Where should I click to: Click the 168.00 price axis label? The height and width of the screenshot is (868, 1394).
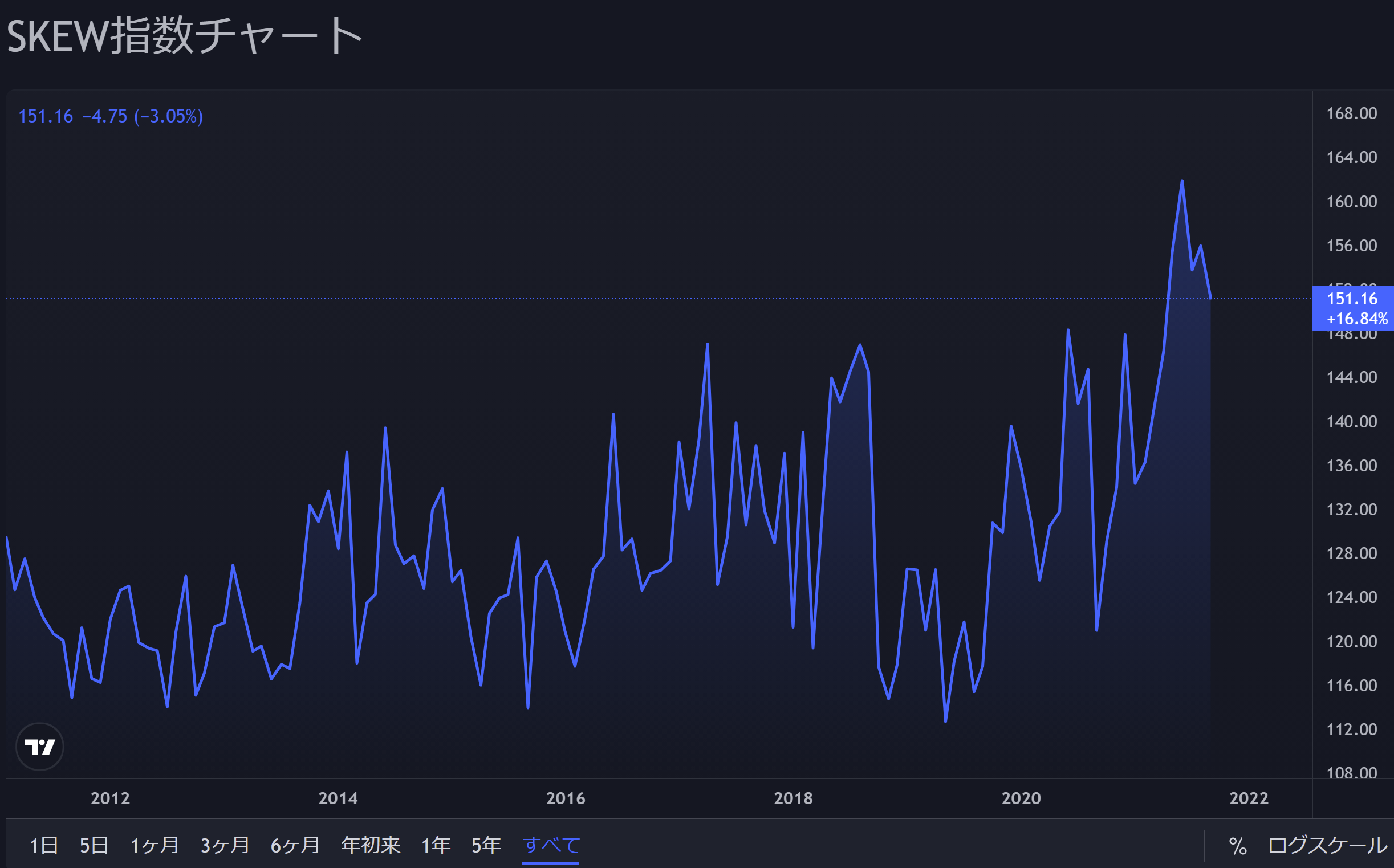coord(1351,113)
